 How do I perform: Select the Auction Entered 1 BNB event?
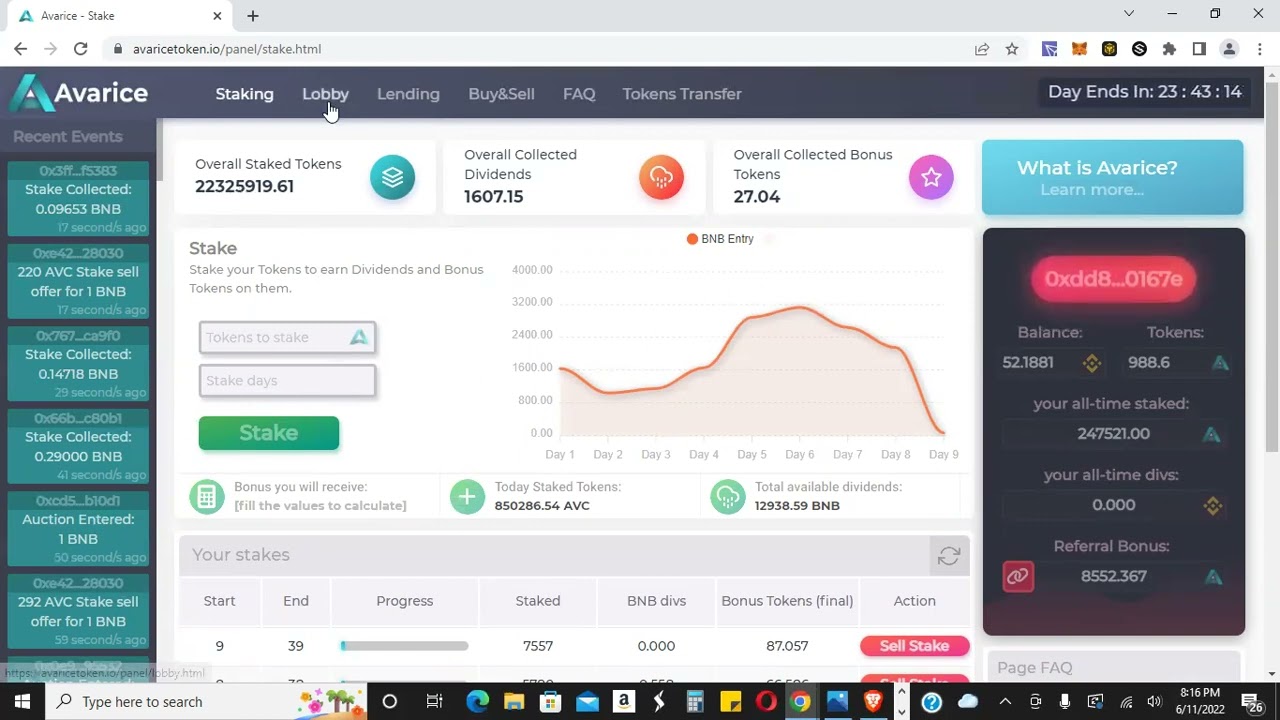(78, 529)
